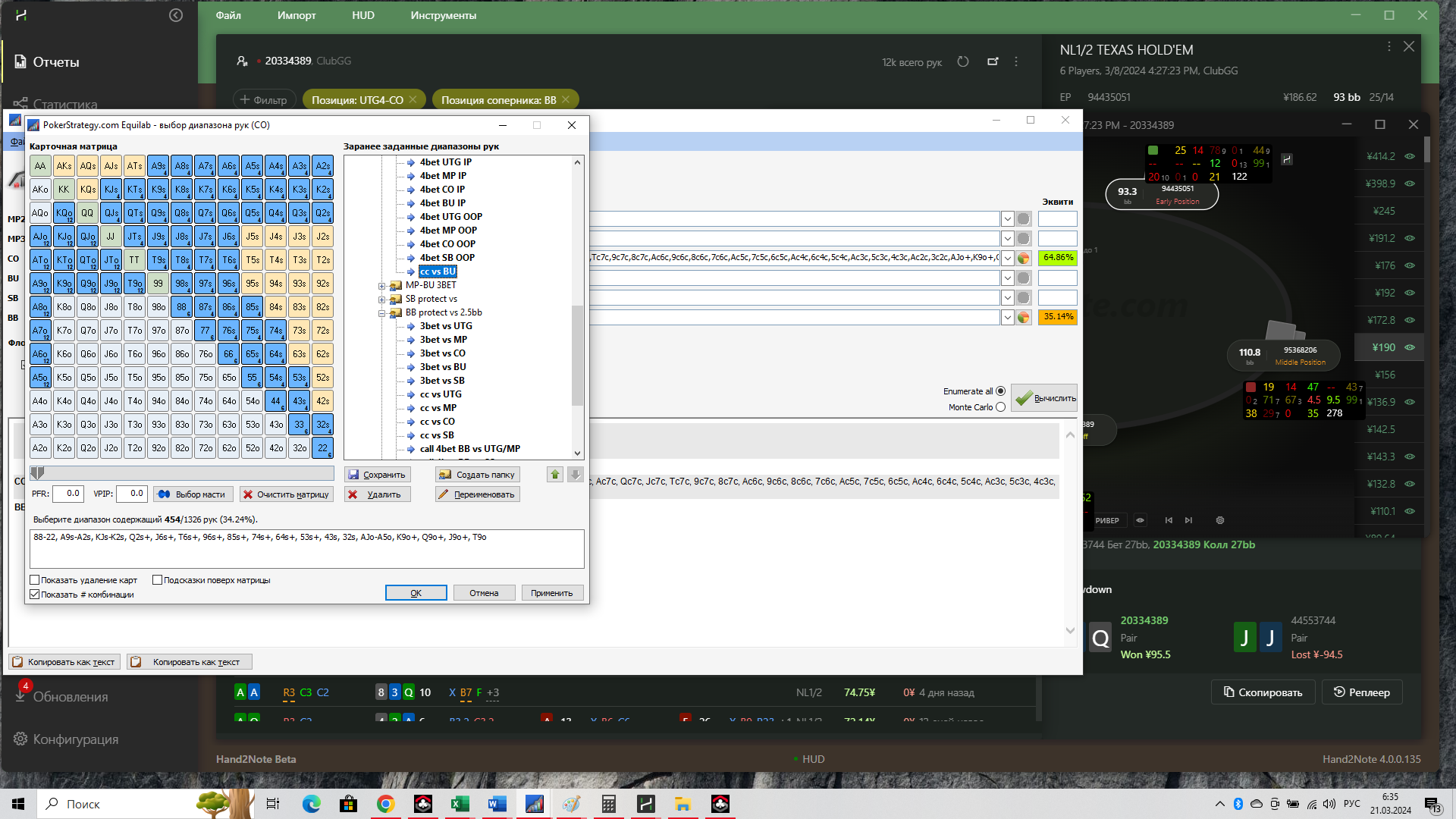Open the HUD menu

[x=363, y=15]
